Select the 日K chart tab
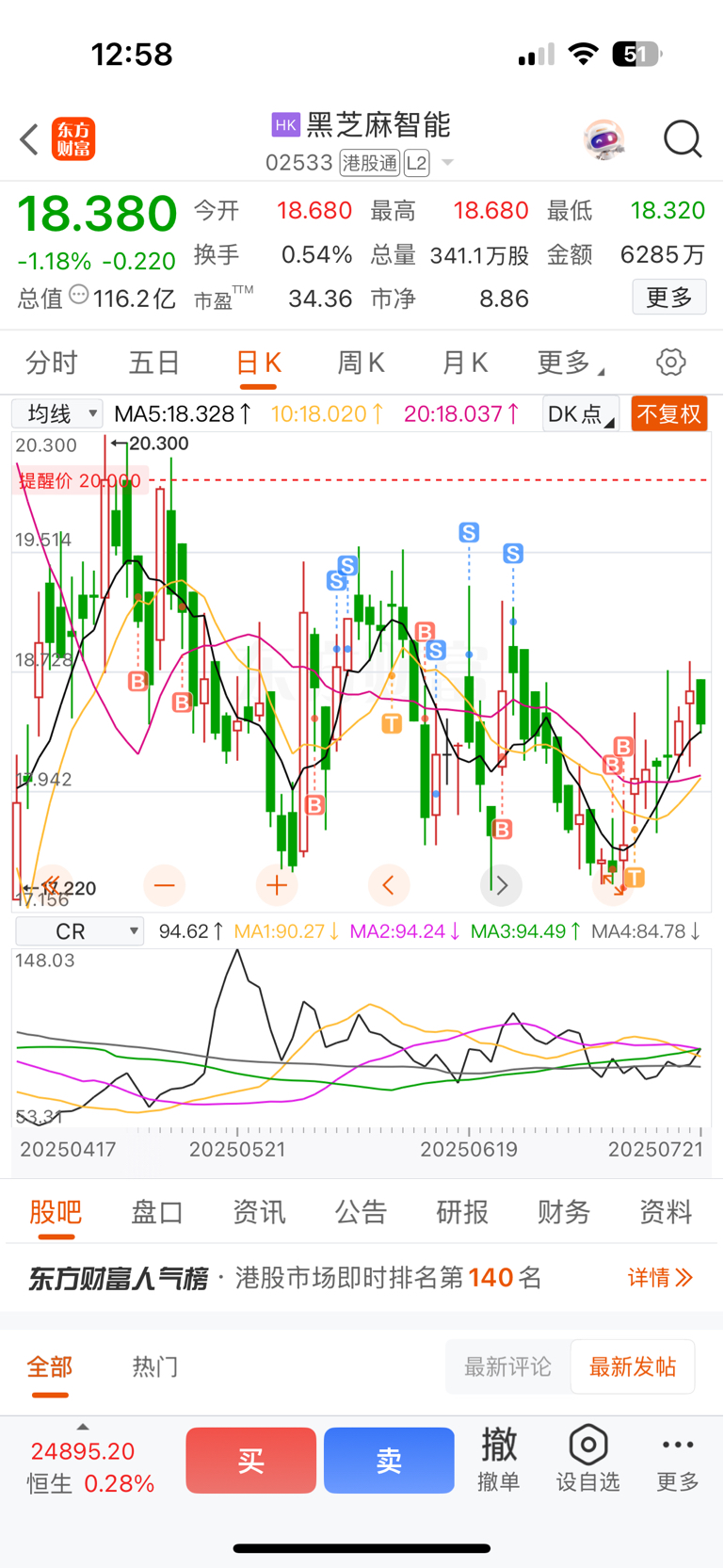Image resolution: width=724 pixels, height=1568 pixels. [259, 363]
